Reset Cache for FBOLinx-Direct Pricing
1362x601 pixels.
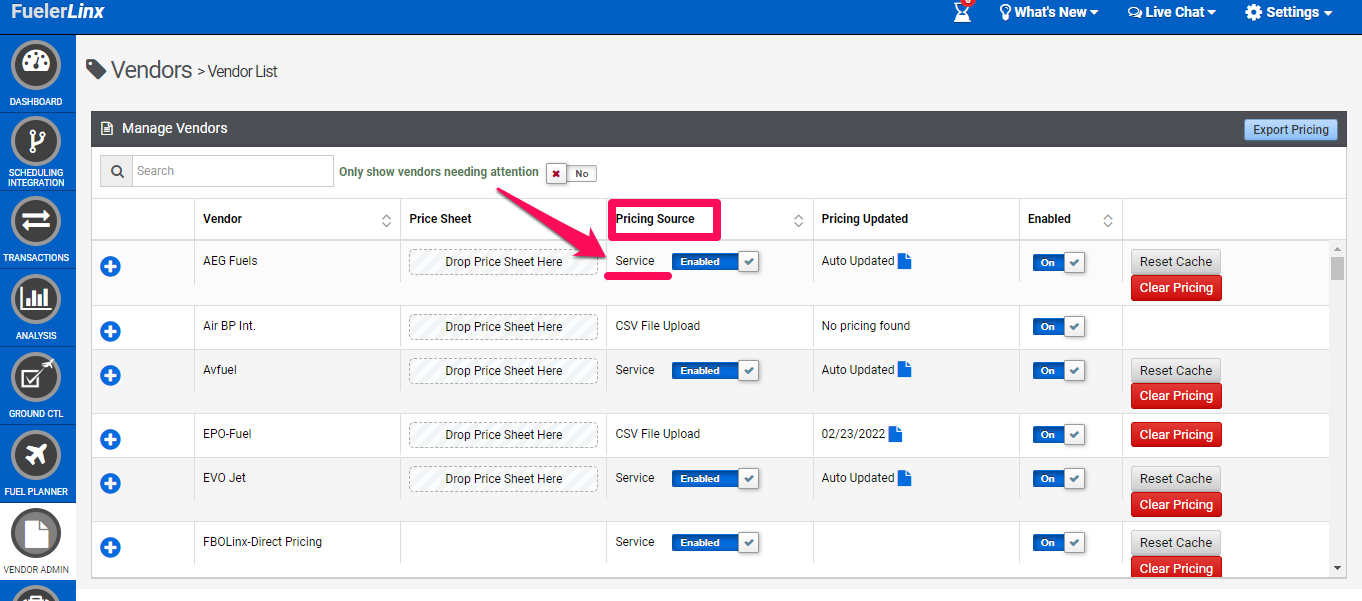tap(1176, 543)
